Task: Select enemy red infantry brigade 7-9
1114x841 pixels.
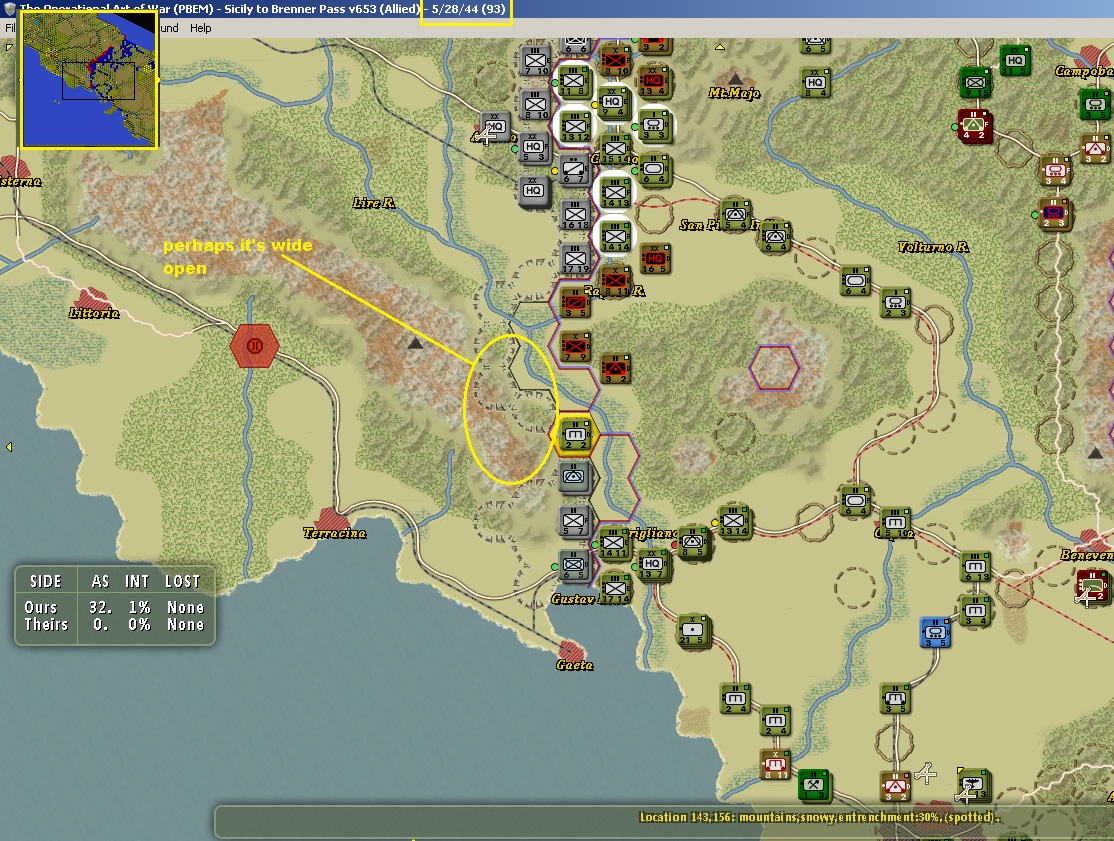Action: coord(575,347)
